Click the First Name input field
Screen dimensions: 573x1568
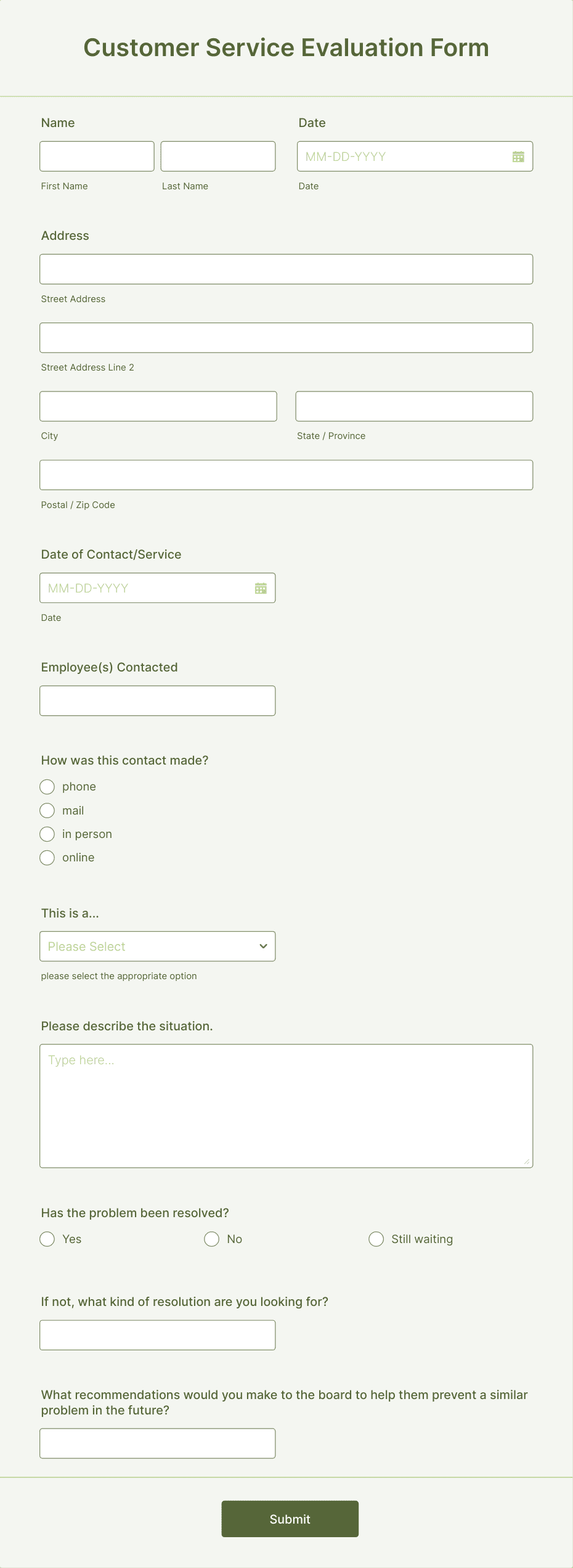pyautogui.click(x=97, y=156)
